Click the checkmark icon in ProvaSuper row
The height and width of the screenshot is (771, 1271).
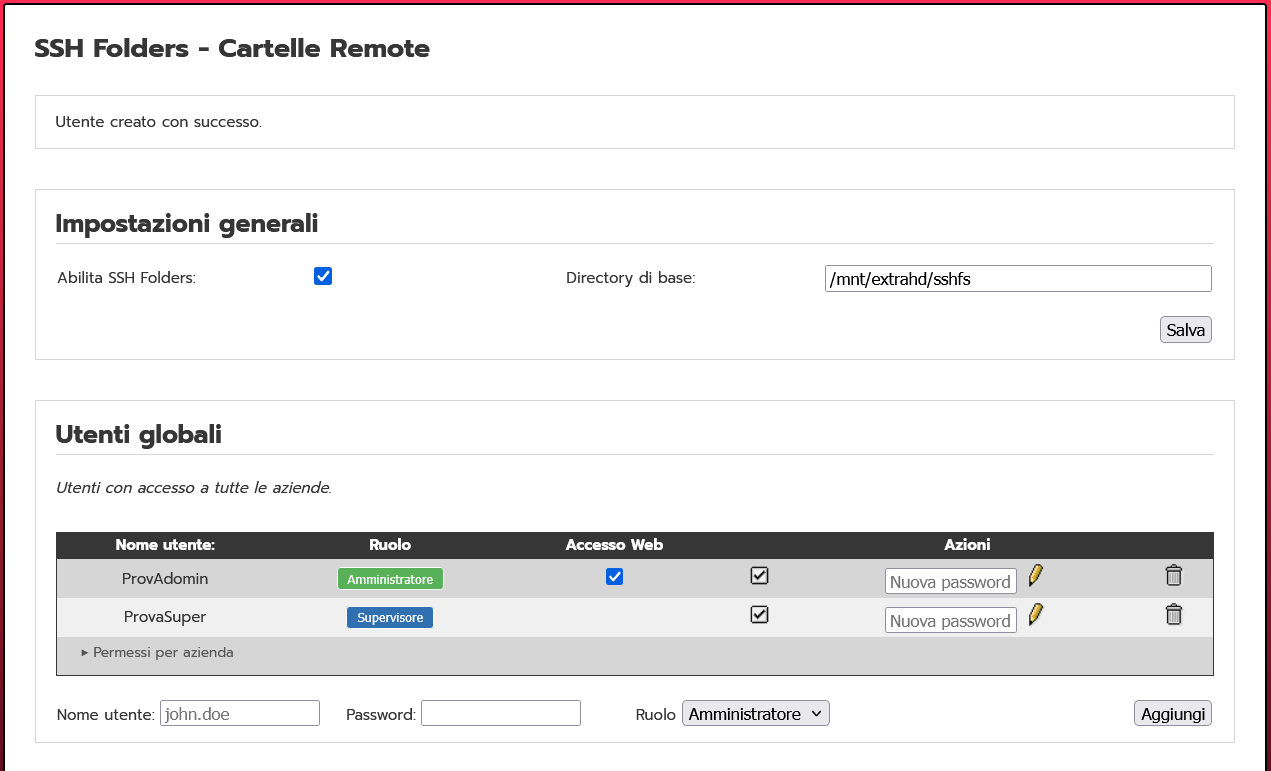[x=759, y=615]
